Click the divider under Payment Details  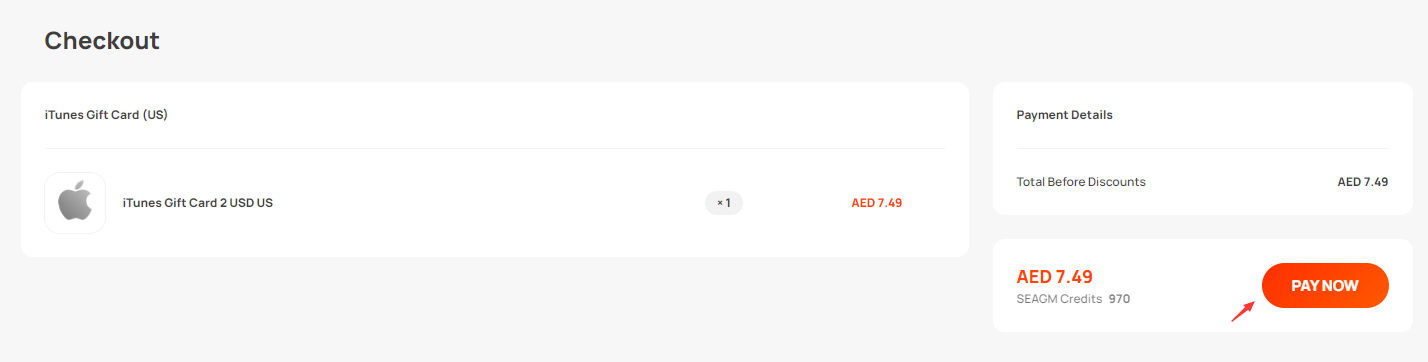(1203, 148)
